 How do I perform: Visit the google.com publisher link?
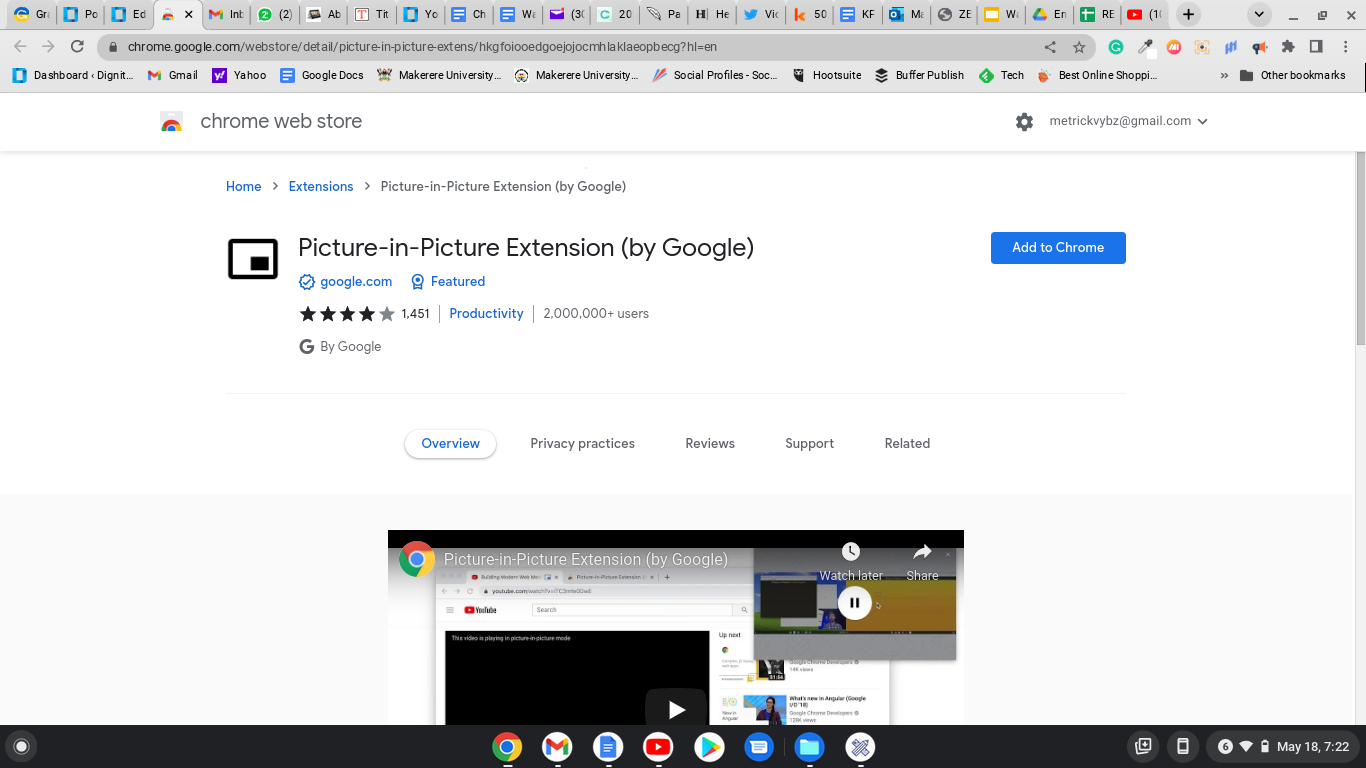coord(356,282)
